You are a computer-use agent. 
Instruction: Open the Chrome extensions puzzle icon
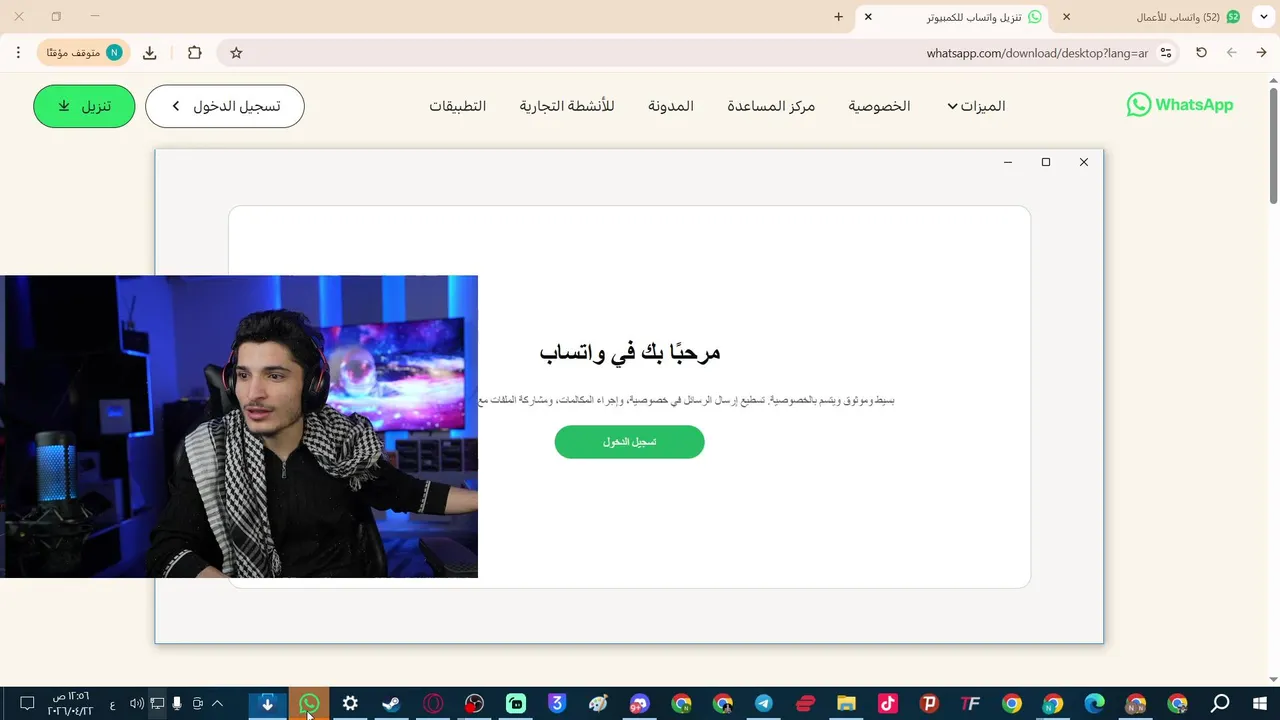click(194, 53)
